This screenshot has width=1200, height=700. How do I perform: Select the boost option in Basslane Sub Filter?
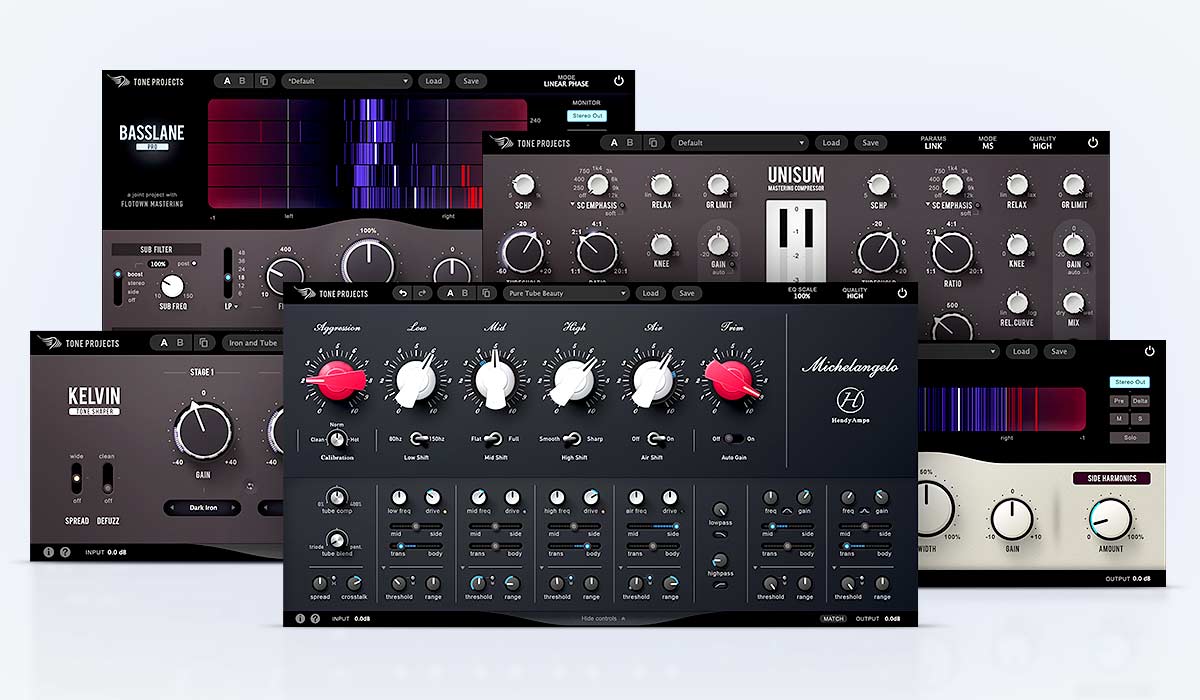137,274
